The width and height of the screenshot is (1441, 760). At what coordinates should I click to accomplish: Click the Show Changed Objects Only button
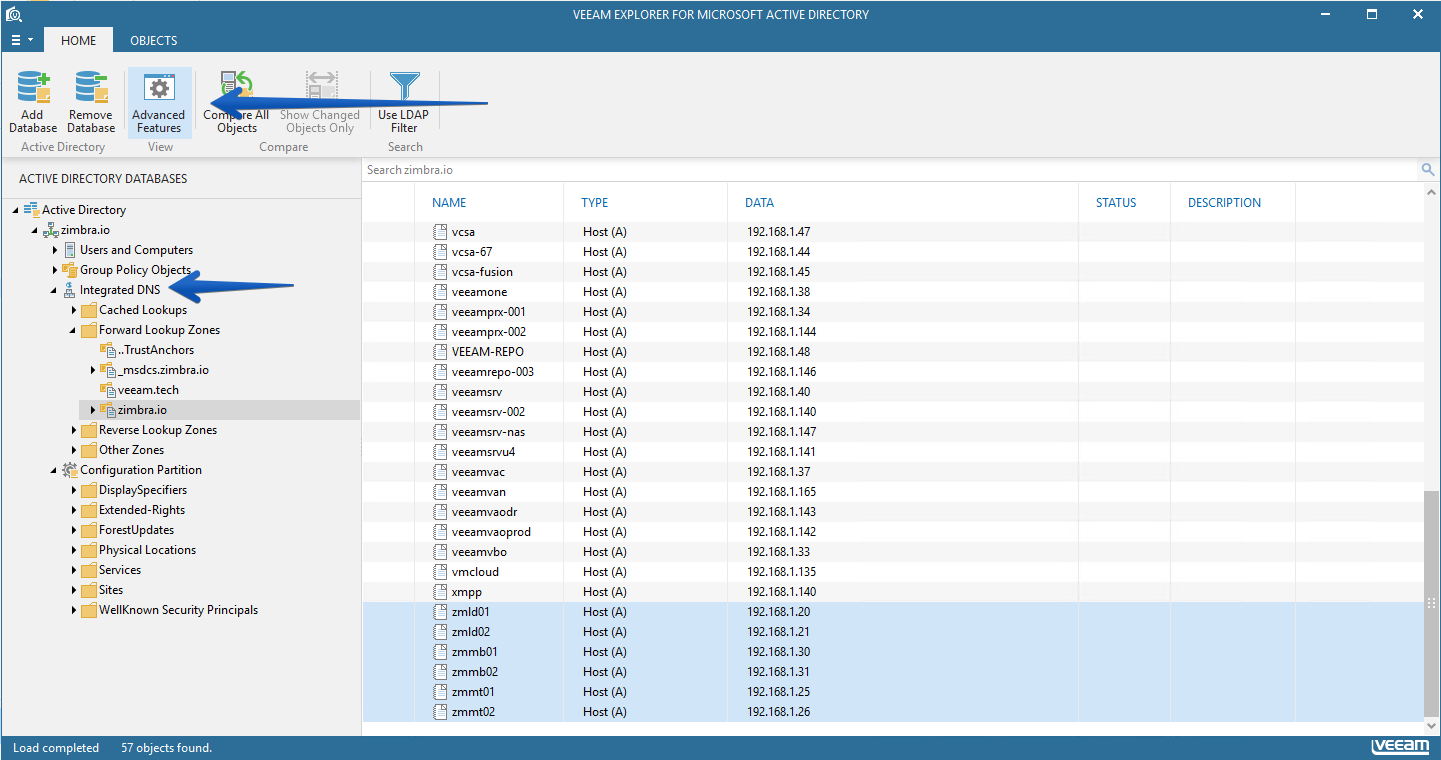(320, 102)
